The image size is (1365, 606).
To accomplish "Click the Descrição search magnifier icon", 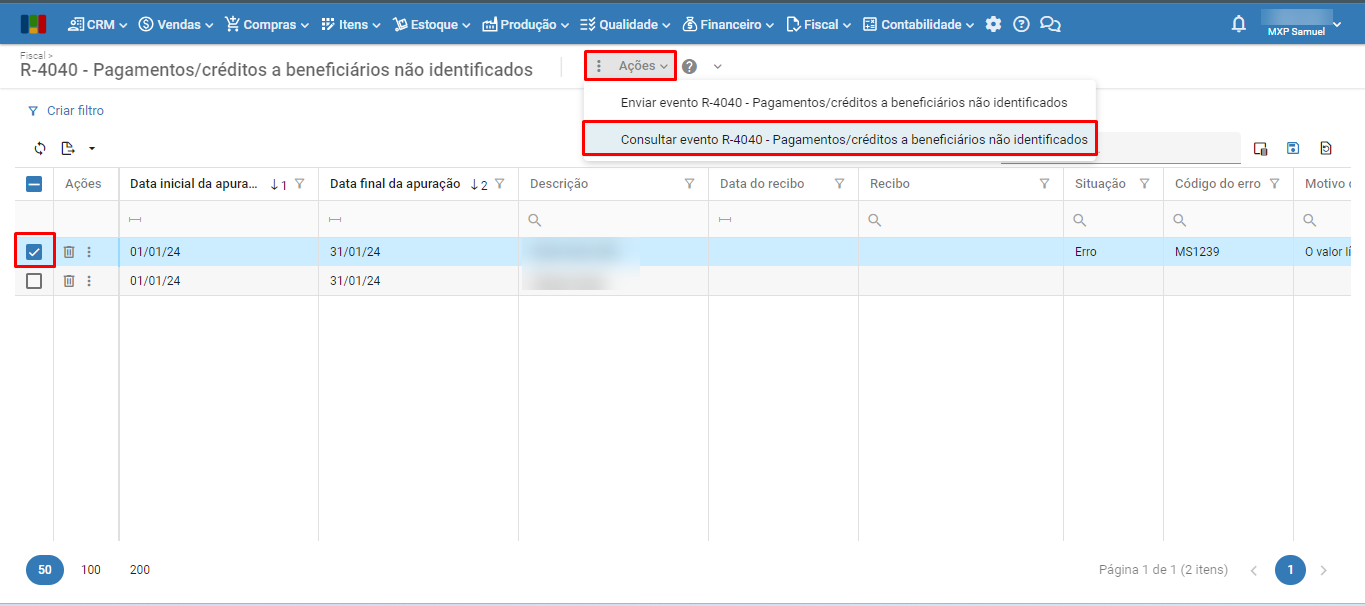I will (x=535, y=220).
